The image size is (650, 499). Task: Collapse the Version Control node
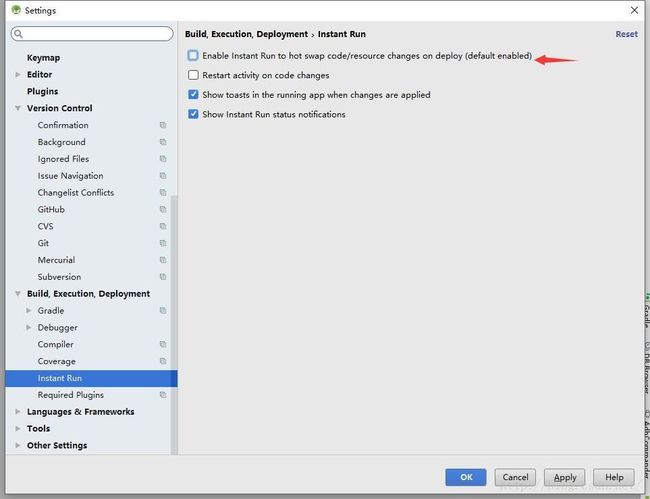[x=18, y=108]
